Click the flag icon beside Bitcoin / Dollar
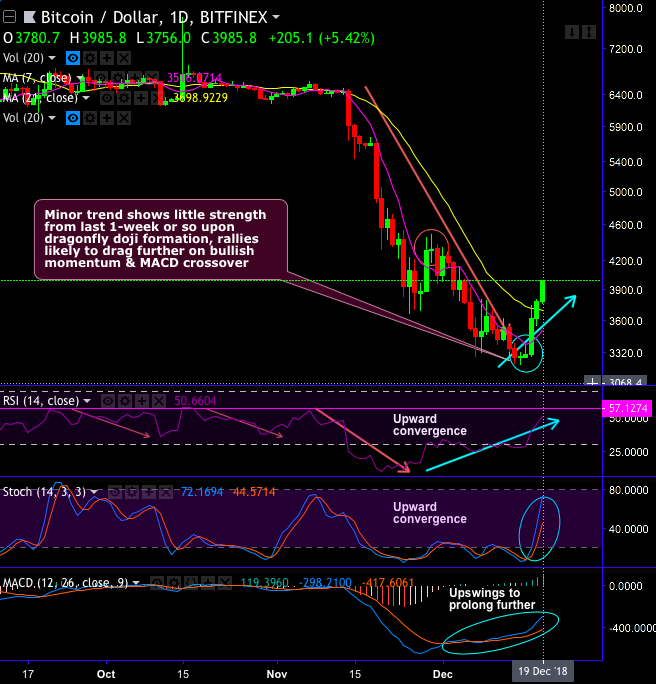 (30, 17)
